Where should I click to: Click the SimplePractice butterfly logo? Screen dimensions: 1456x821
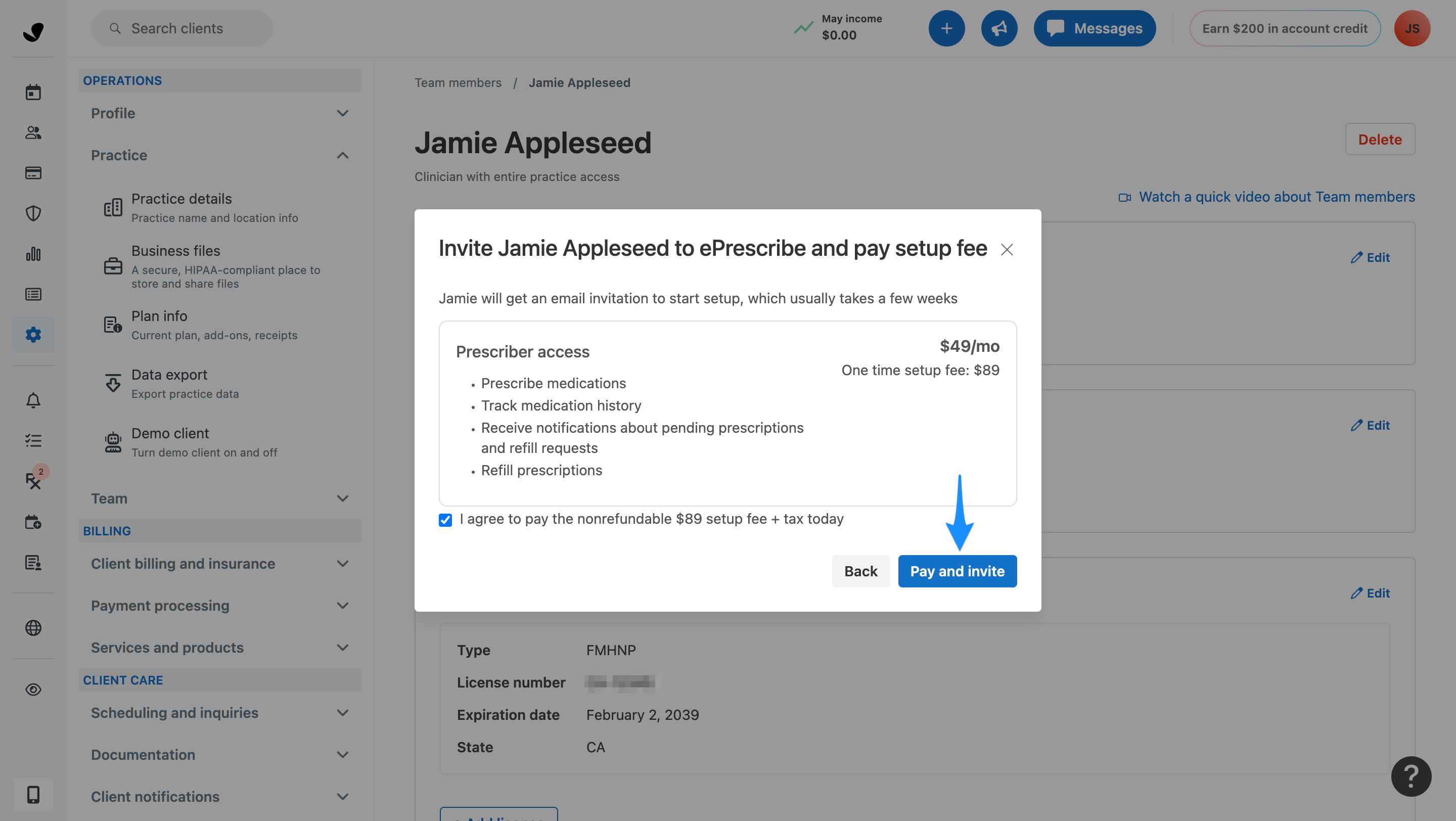pos(33,32)
